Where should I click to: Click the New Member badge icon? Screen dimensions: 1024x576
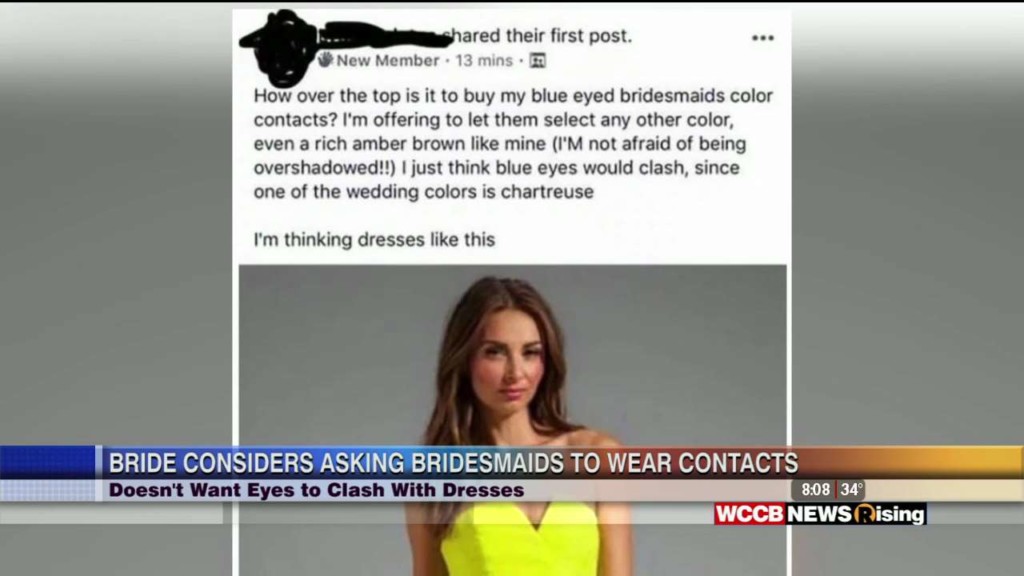[x=325, y=60]
